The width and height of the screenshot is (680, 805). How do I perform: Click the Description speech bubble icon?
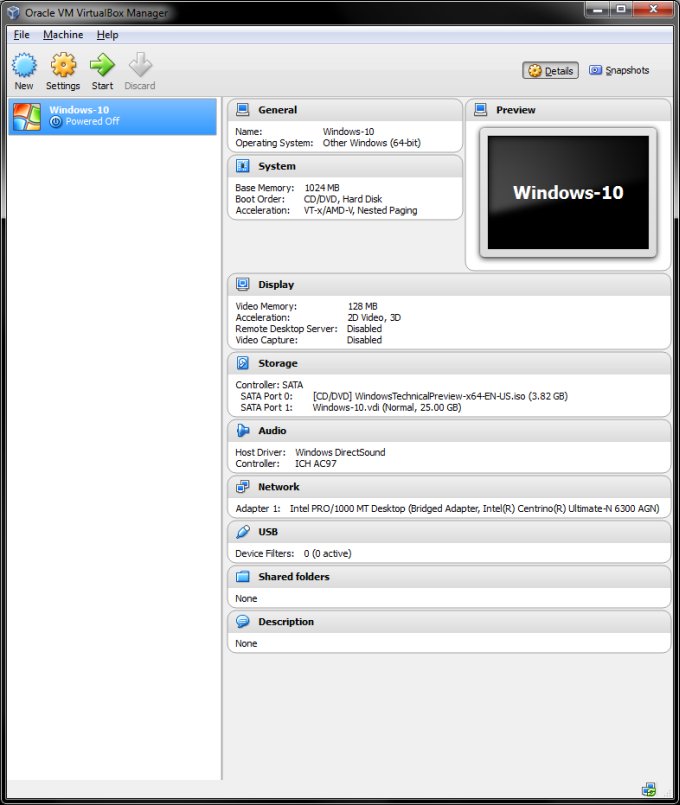[243, 621]
